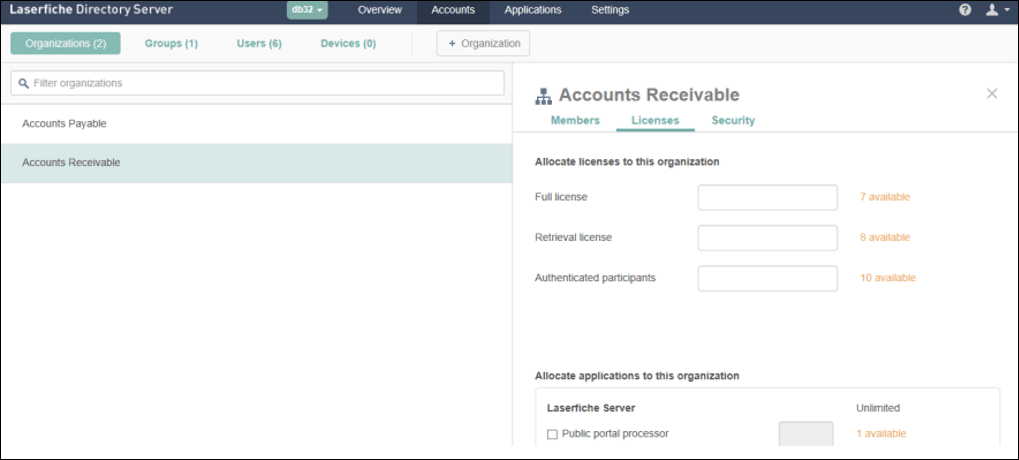Click 'Allocate applications to this organization' heading
Screen dimensions: 1019x460
coord(637,376)
